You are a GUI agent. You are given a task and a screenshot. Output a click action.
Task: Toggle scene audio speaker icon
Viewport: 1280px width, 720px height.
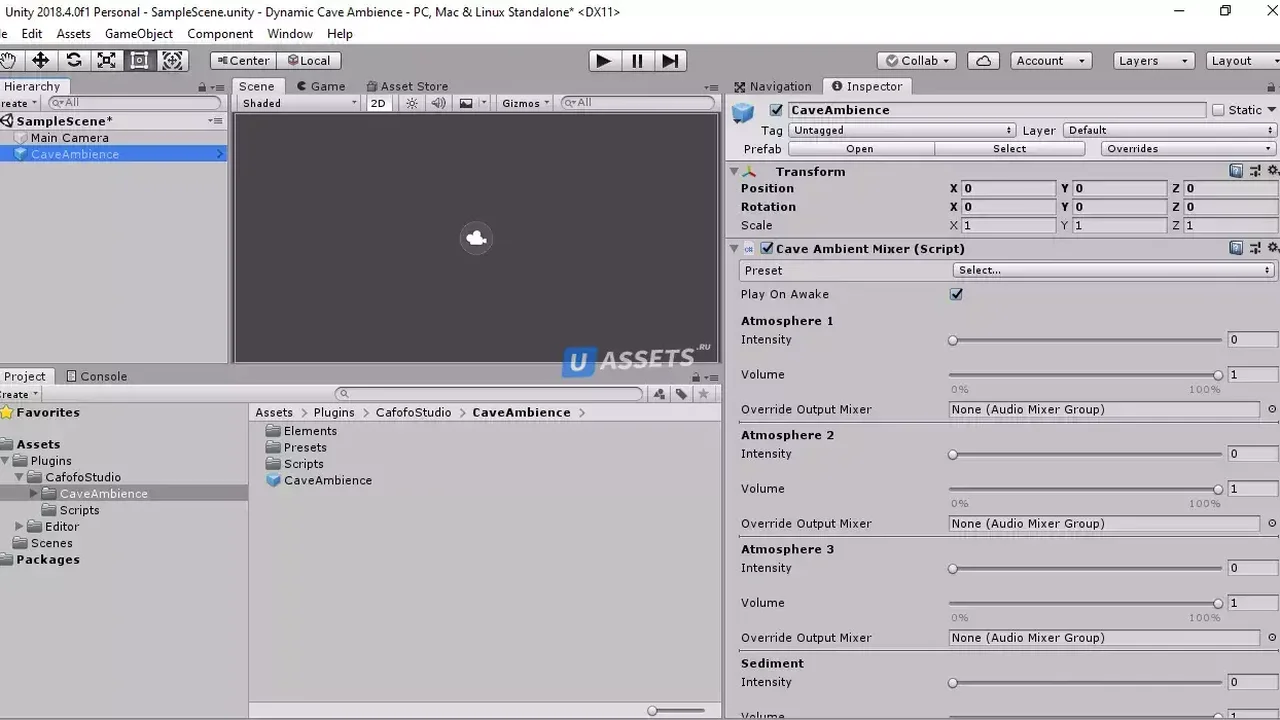[438, 103]
